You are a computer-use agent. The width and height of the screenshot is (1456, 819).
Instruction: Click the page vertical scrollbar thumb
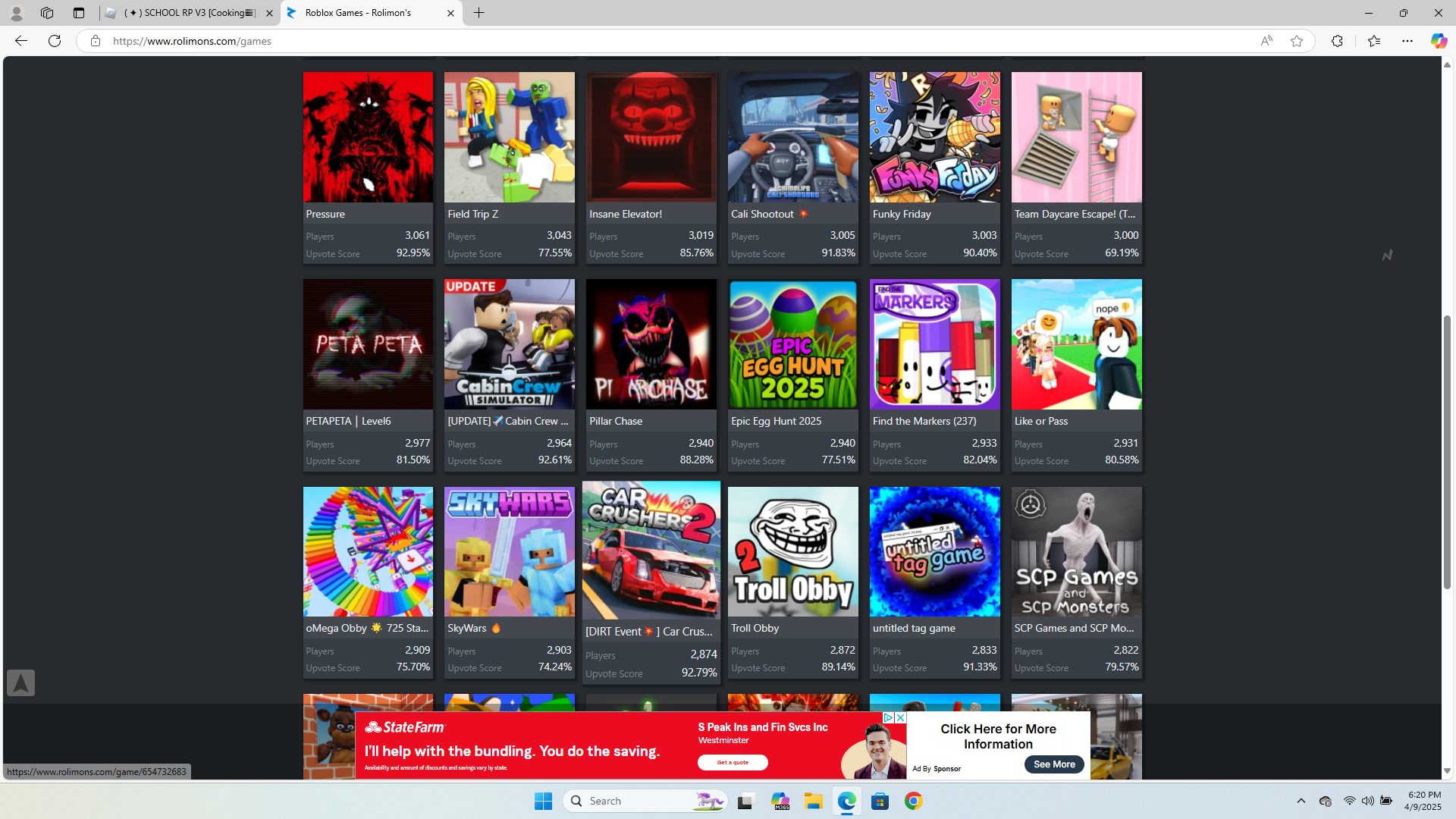[x=1447, y=452]
